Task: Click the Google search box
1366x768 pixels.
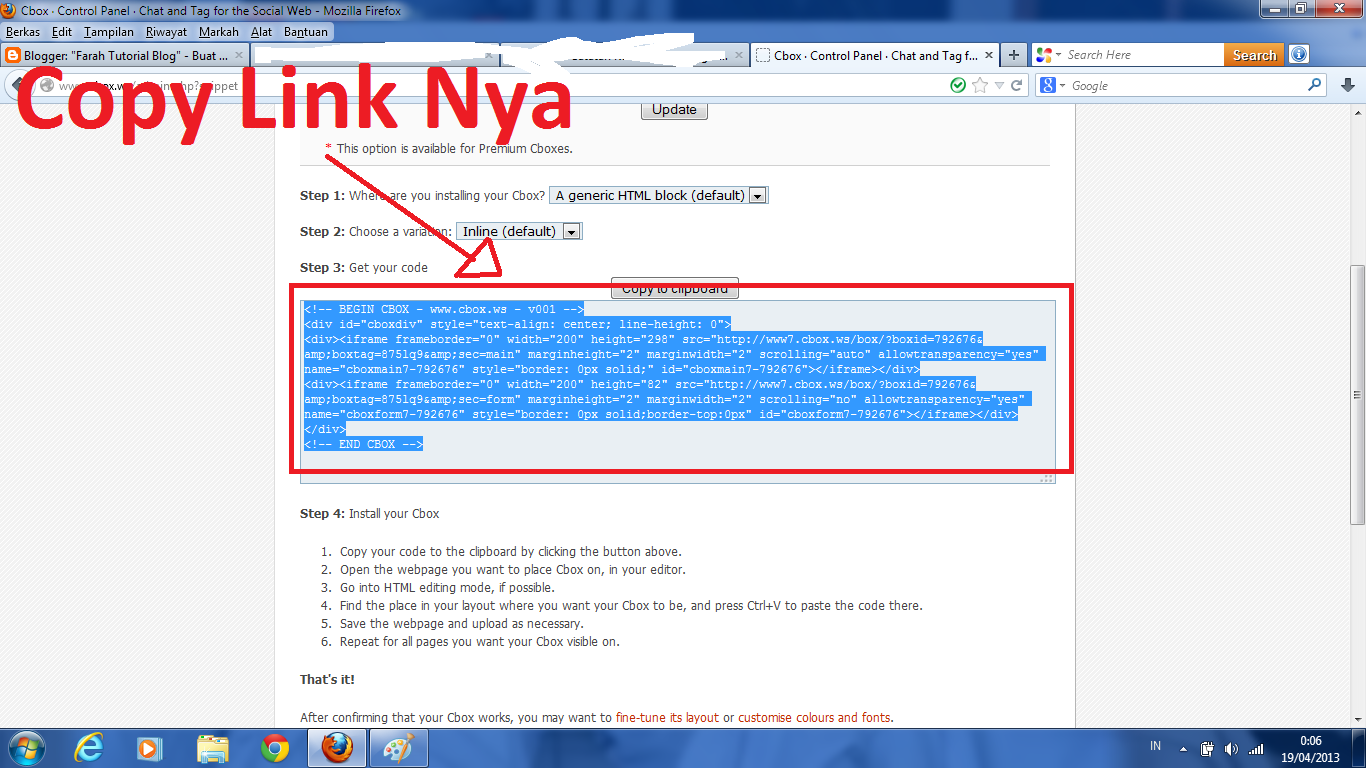Action: (x=1188, y=86)
